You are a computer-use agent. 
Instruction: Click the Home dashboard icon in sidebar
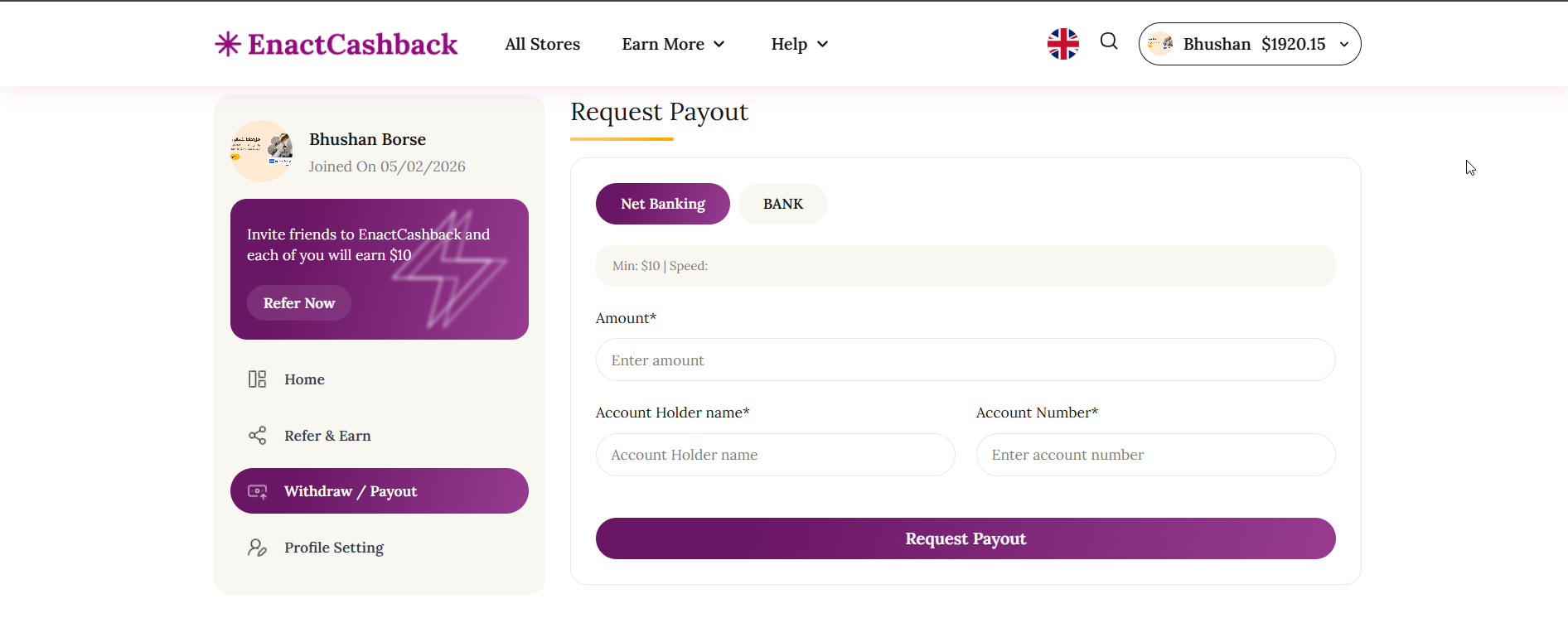pos(258,379)
